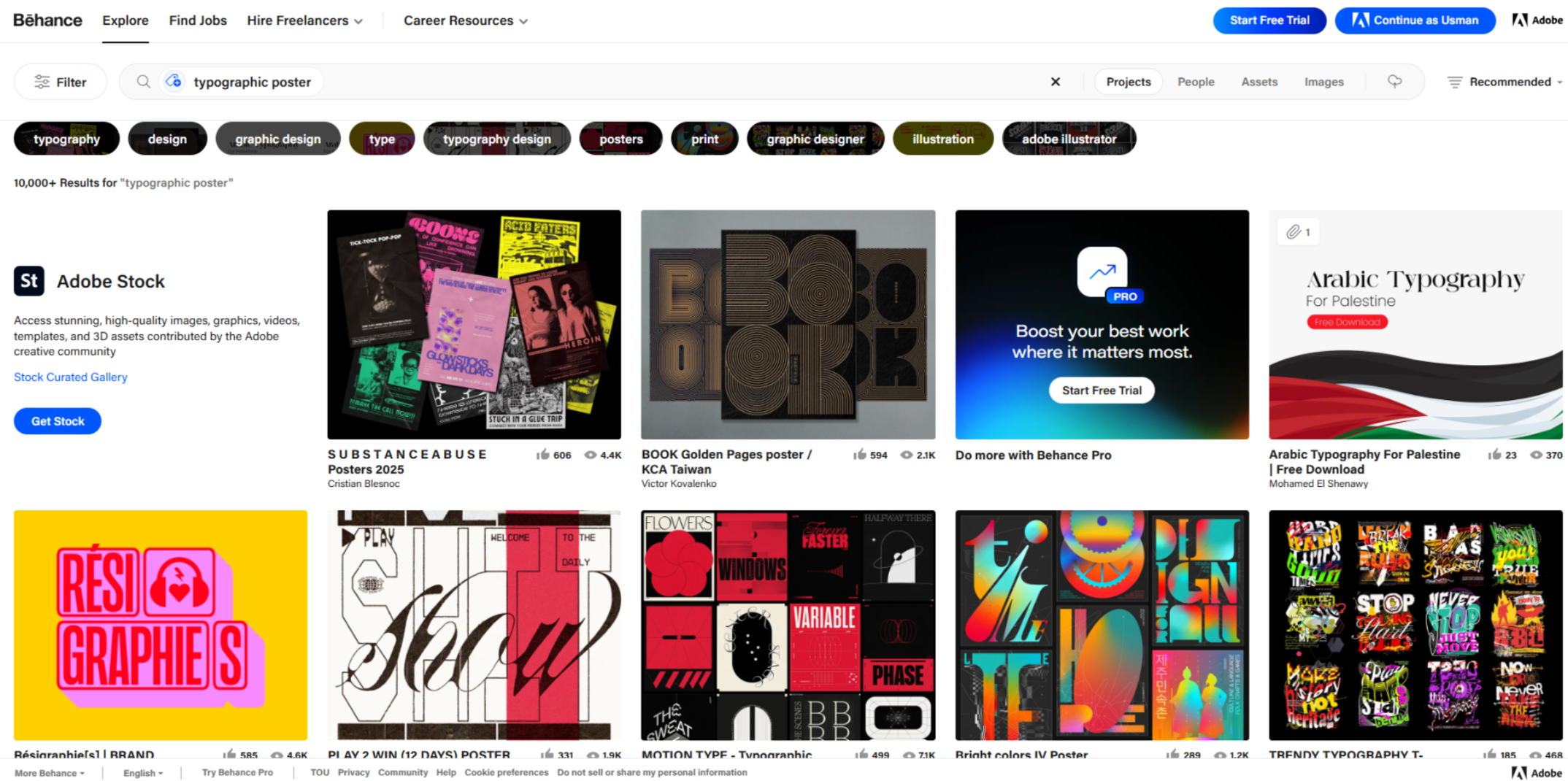Switch to the Images tab

pyautogui.click(x=1323, y=82)
